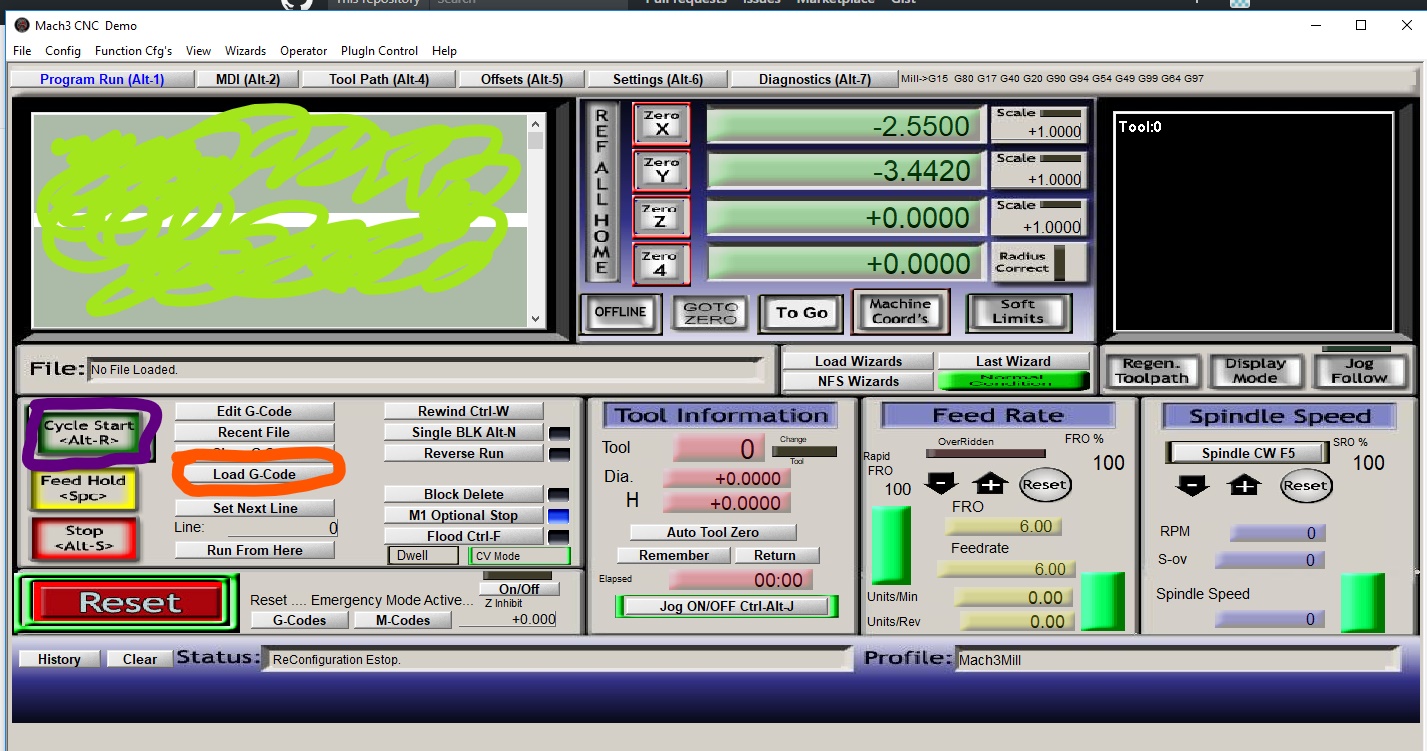Click the Zero Z button
The image size is (1427, 751).
coord(661,216)
